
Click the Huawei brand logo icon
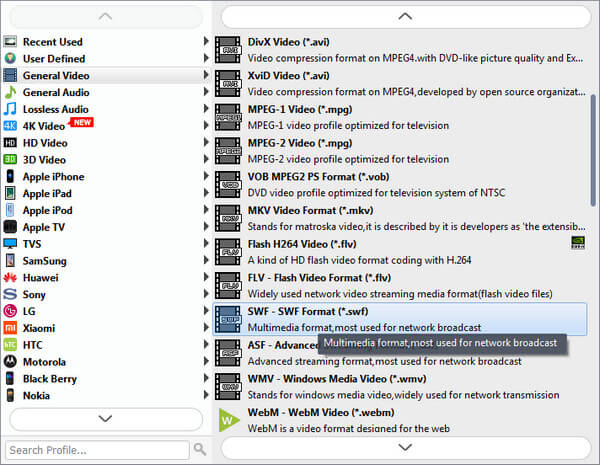tap(10, 278)
